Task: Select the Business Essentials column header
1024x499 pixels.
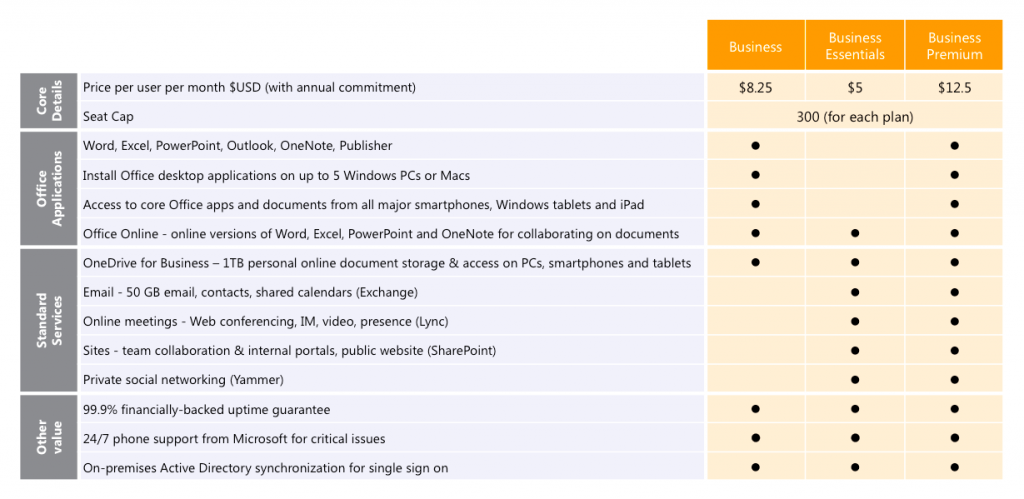Action: click(x=855, y=46)
